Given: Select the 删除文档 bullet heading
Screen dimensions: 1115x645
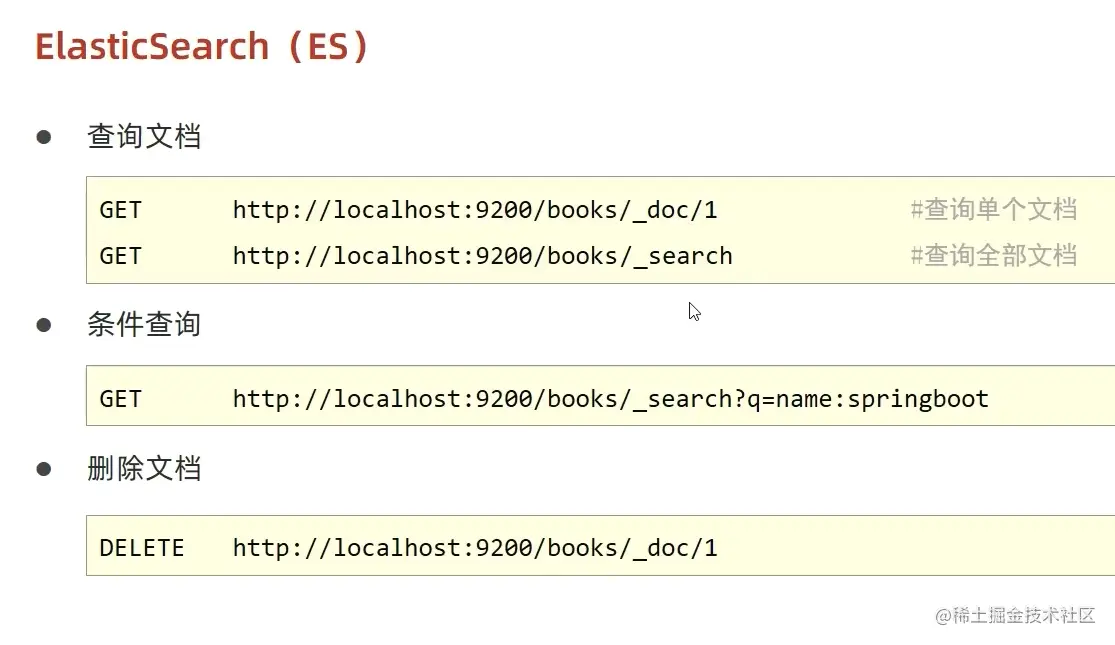Looking at the screenshot, I should (144, 469).
